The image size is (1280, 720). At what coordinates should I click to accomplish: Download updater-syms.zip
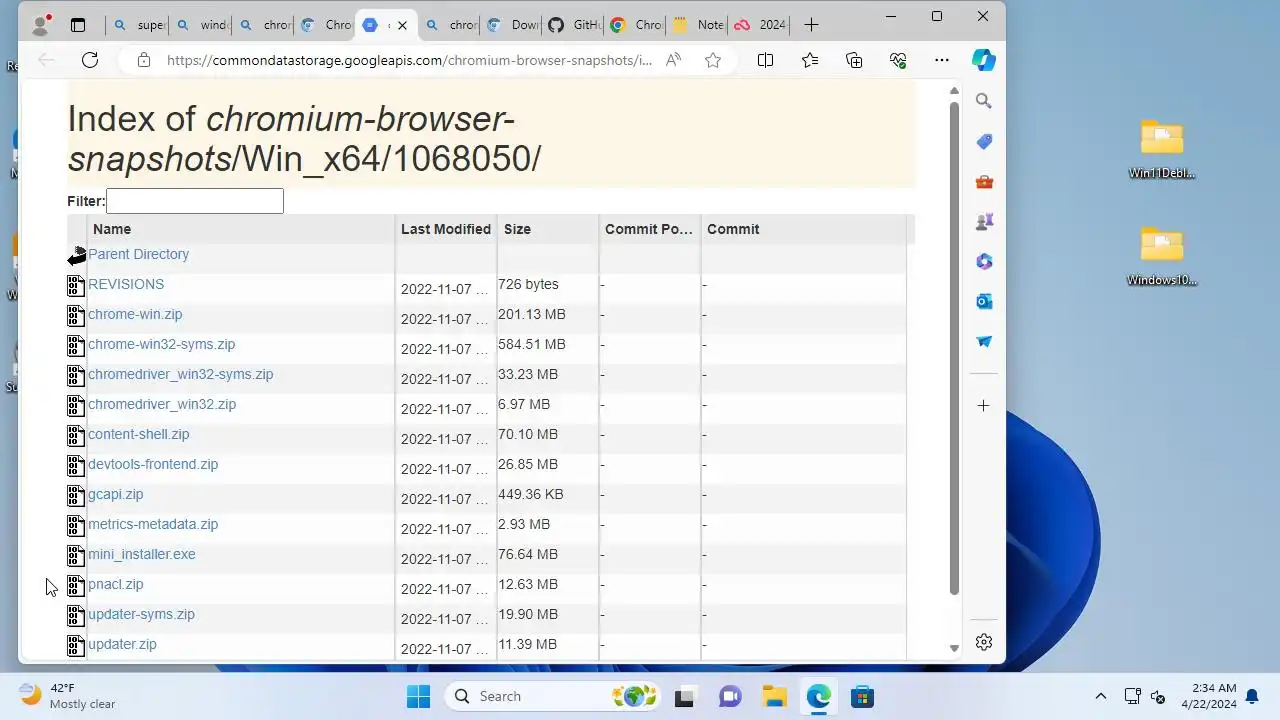coord(141,614)
